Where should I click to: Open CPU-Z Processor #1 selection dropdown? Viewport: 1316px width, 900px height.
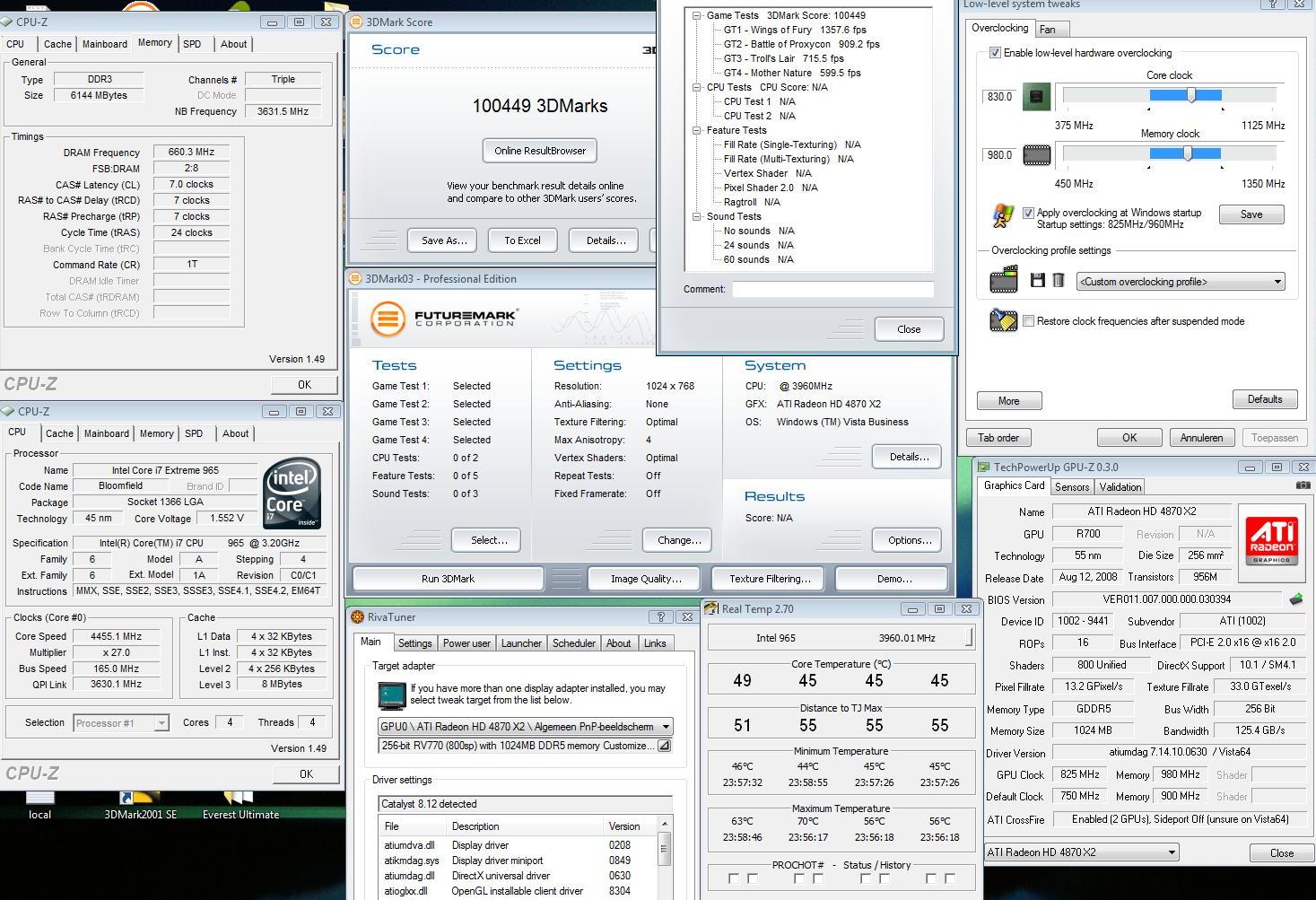121,722
